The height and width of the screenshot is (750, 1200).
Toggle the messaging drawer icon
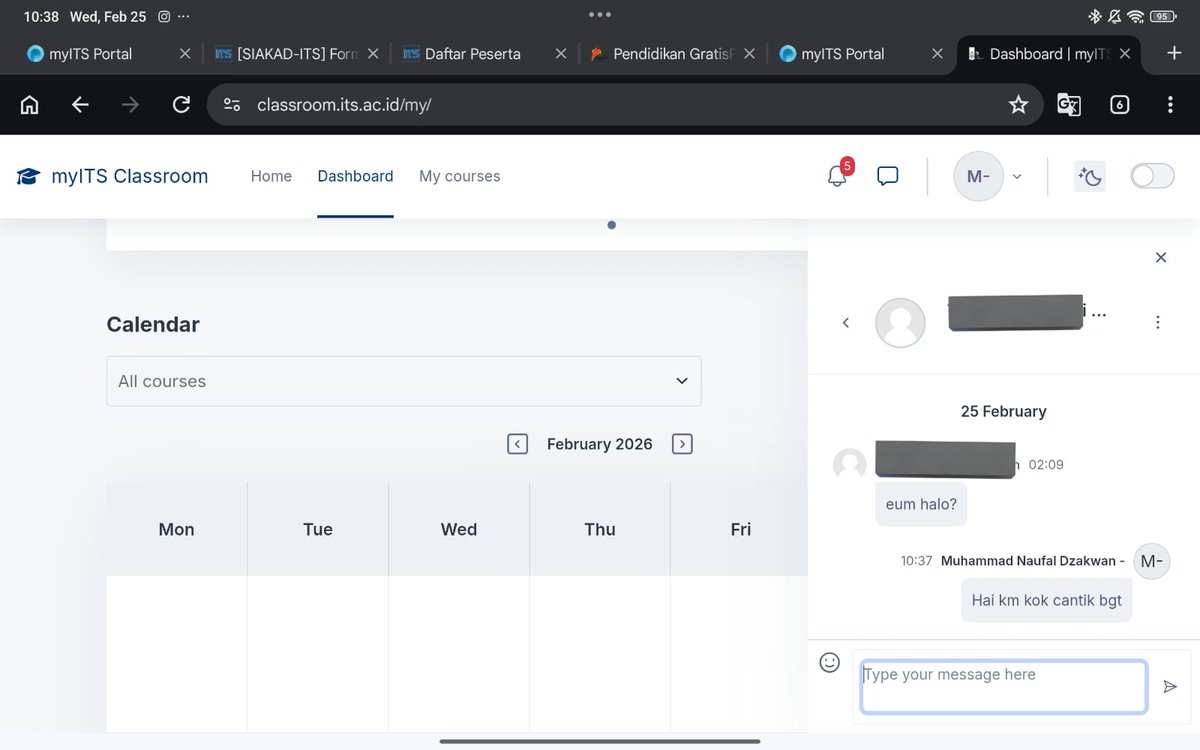[x=887, y=176]
